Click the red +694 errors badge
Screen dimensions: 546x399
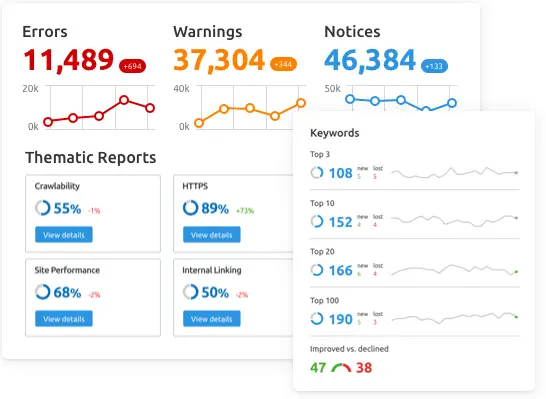pyautogui.click(x=132, y=66)
